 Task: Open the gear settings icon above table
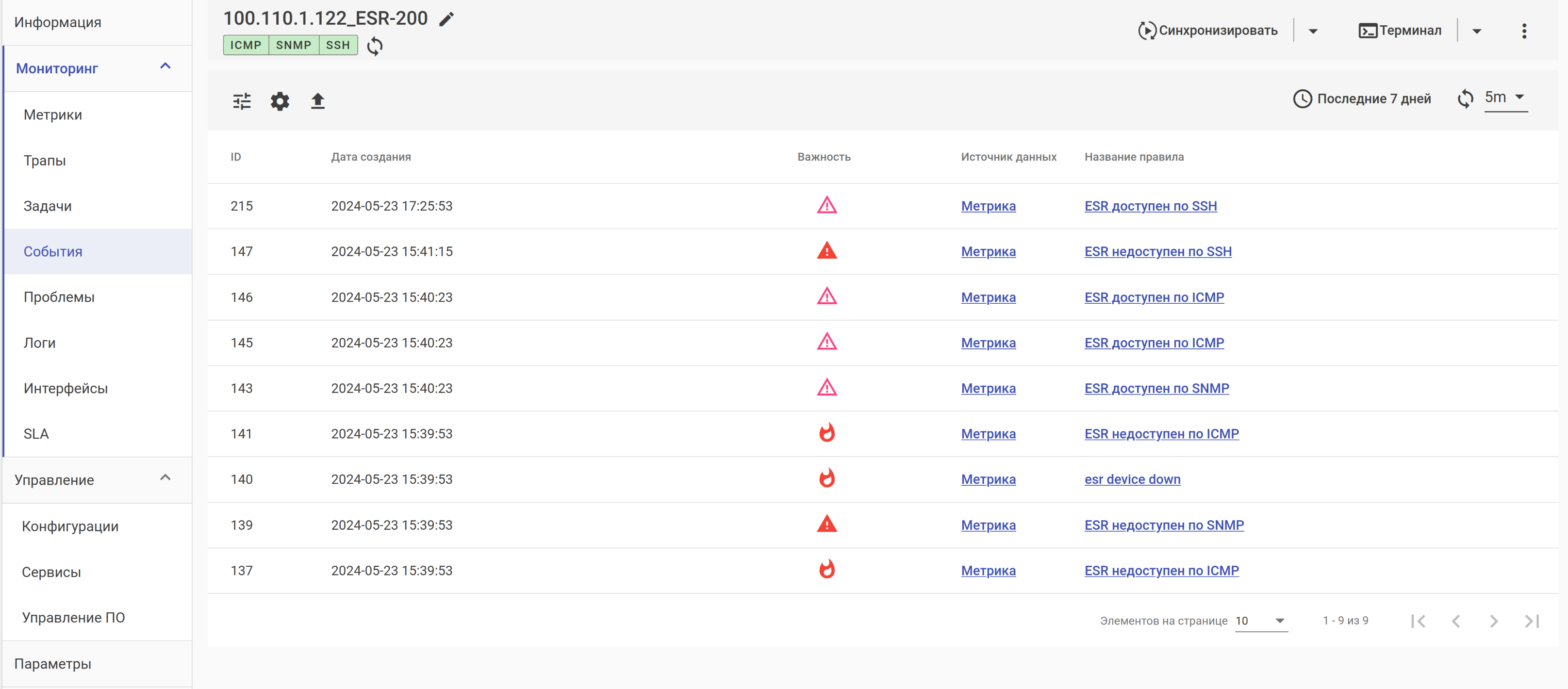[280, 101]
